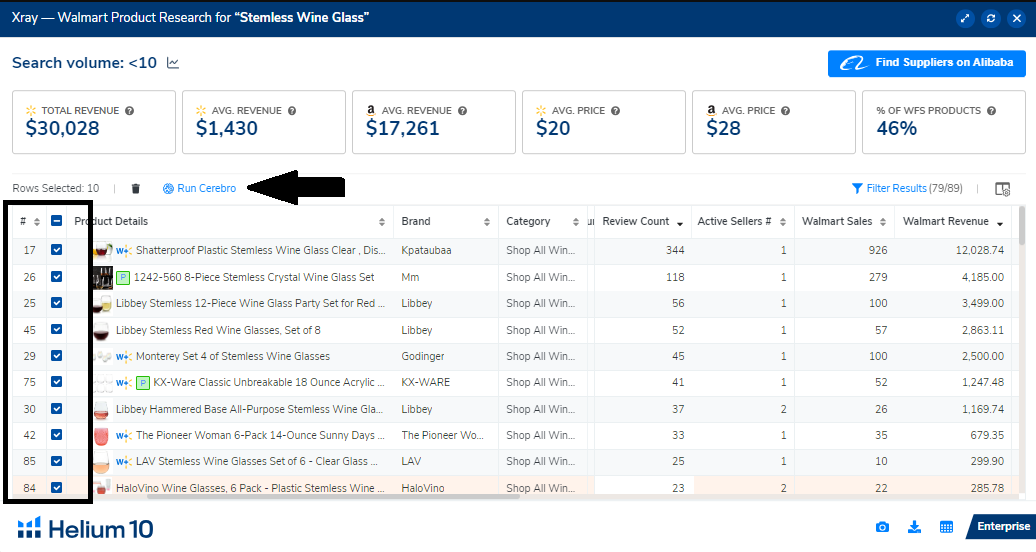This screenshot has height=552, width=1036.
Task: Click the Shatterproof Plastic Stemless product thumbnail
Action: 102,250
